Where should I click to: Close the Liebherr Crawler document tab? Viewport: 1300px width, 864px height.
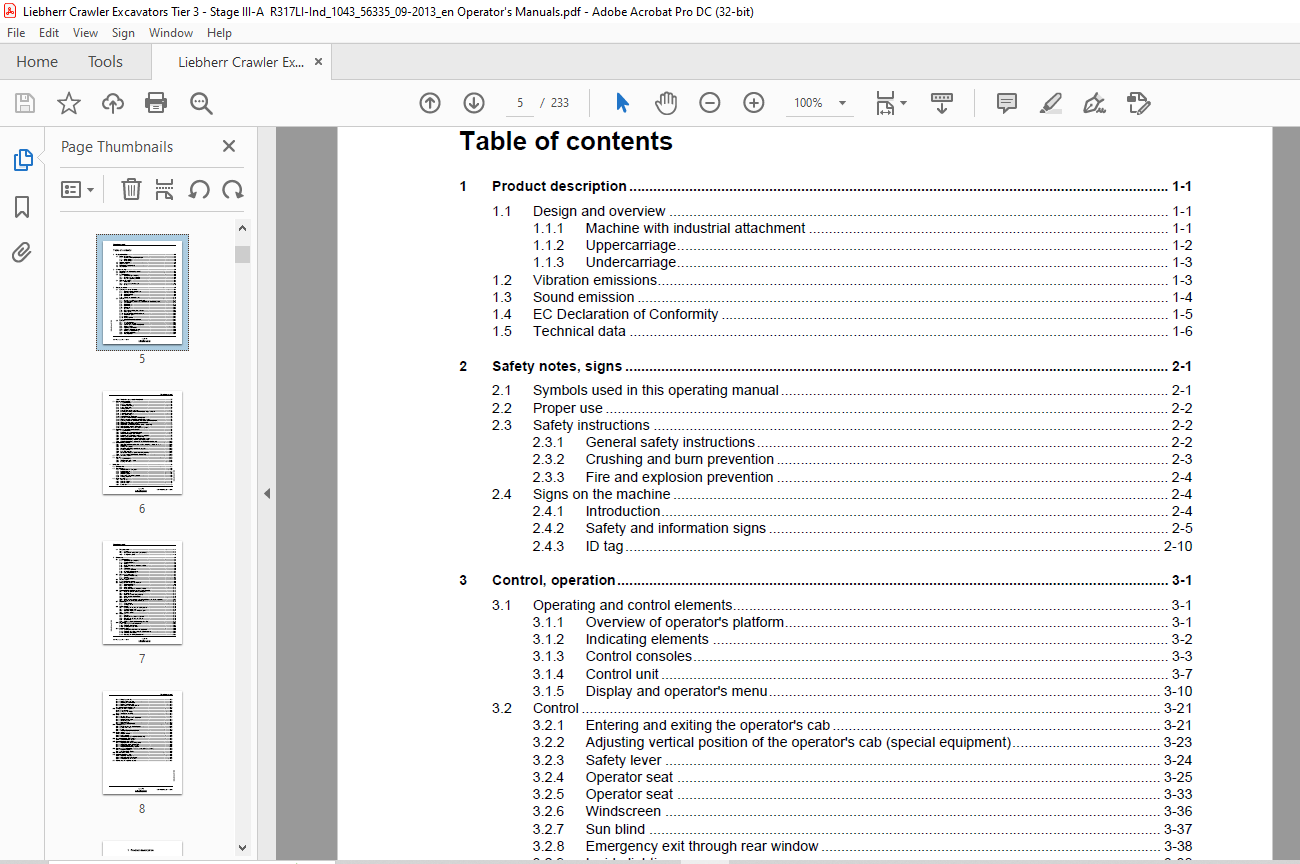tap(318, 62)
